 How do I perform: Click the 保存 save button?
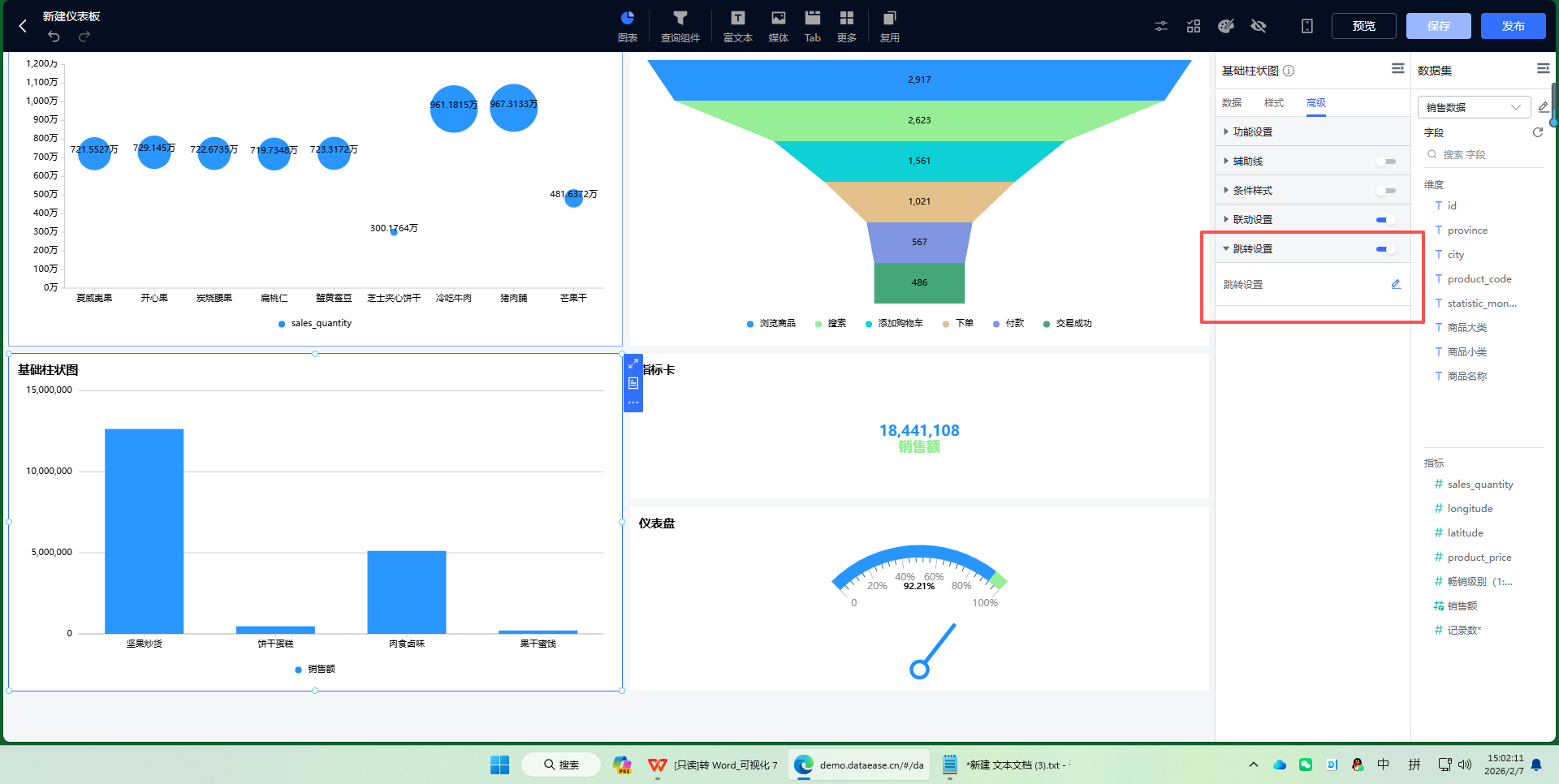[x=1439, y=26]
